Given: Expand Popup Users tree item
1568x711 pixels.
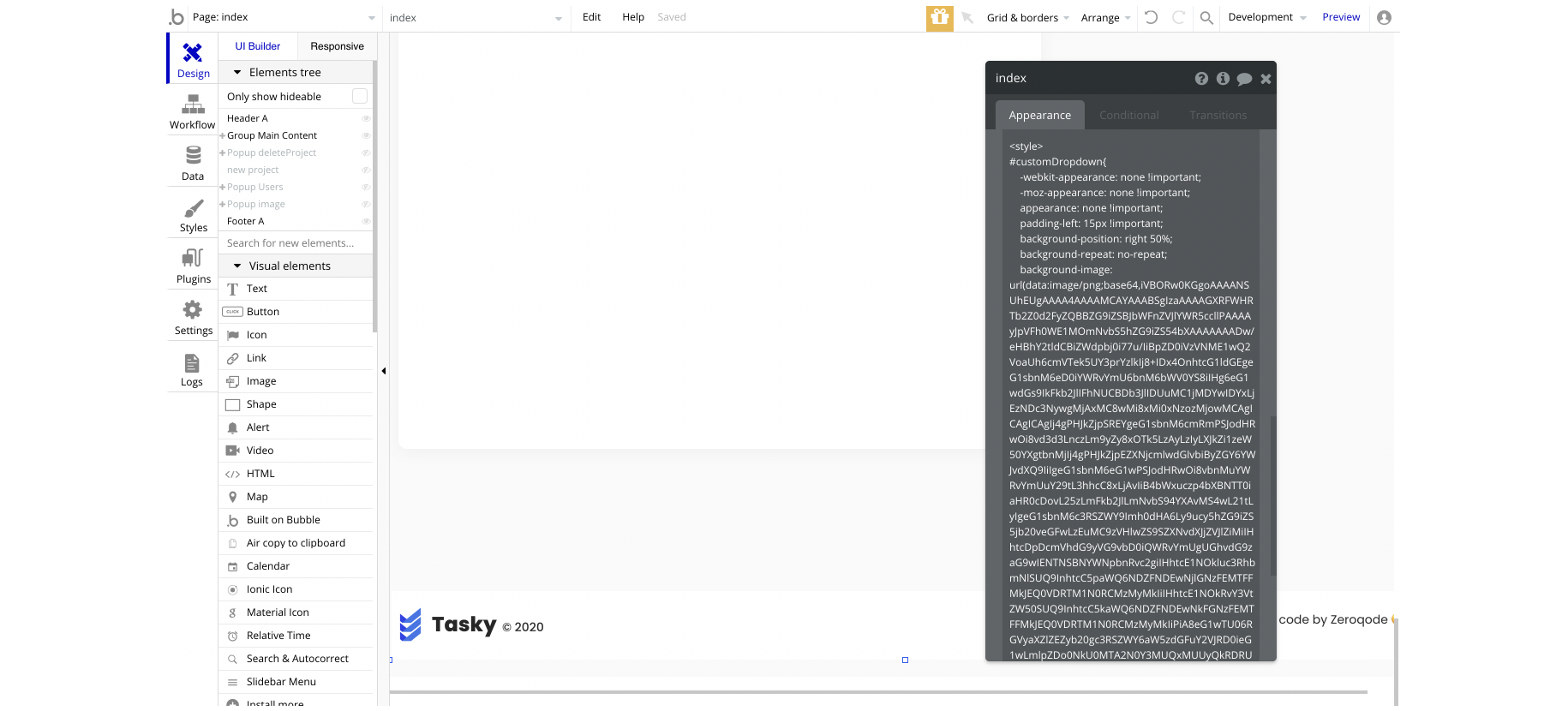Looking at the screenshot, I should point(223,187).
